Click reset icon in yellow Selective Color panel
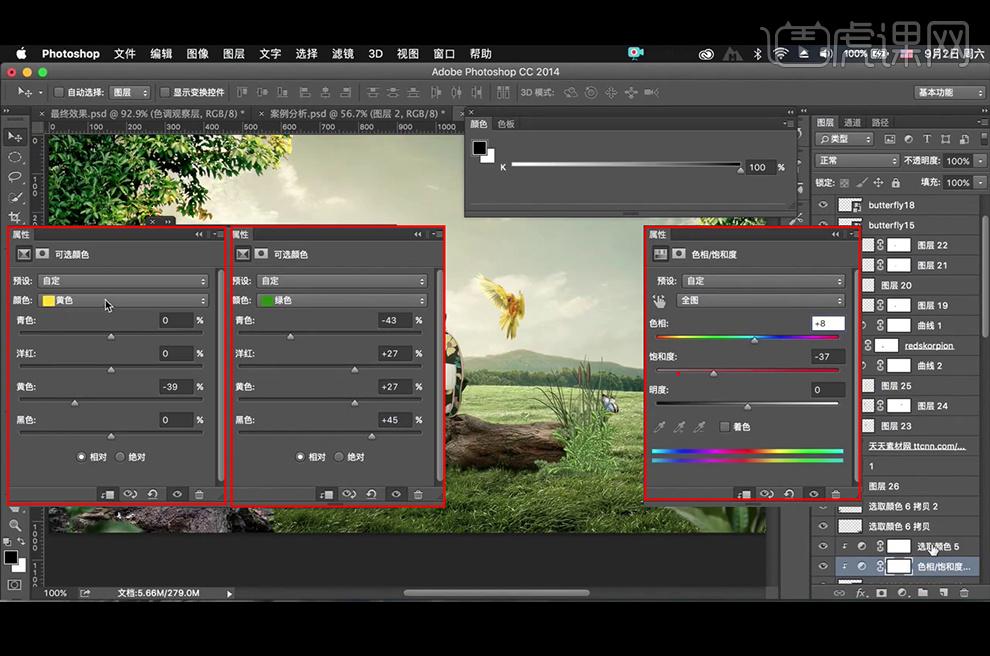Screen dimensions: 990x656 coord(152,494)
